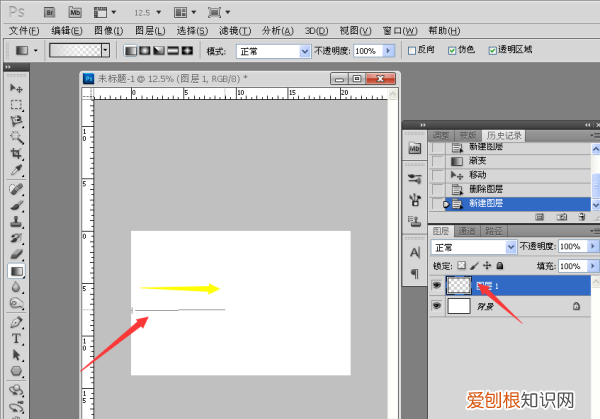Image resolution: width=600 pixels, height=419 pixels.
Task: Toggle lock image pixels
Action: 474,266
